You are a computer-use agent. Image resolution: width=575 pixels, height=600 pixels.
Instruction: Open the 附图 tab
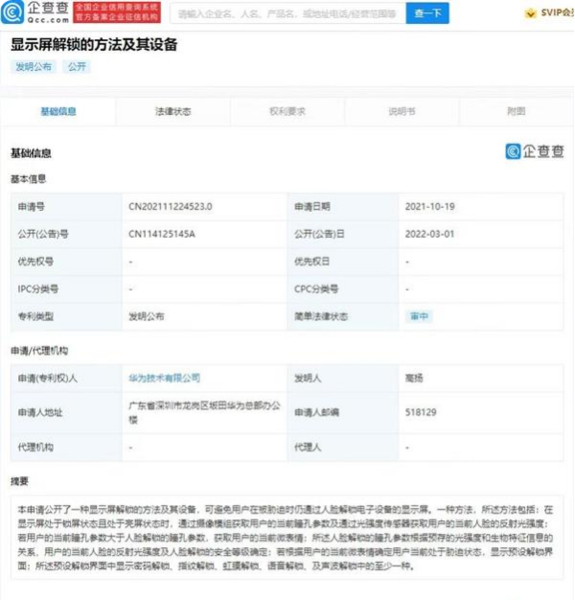click(516, 111)
